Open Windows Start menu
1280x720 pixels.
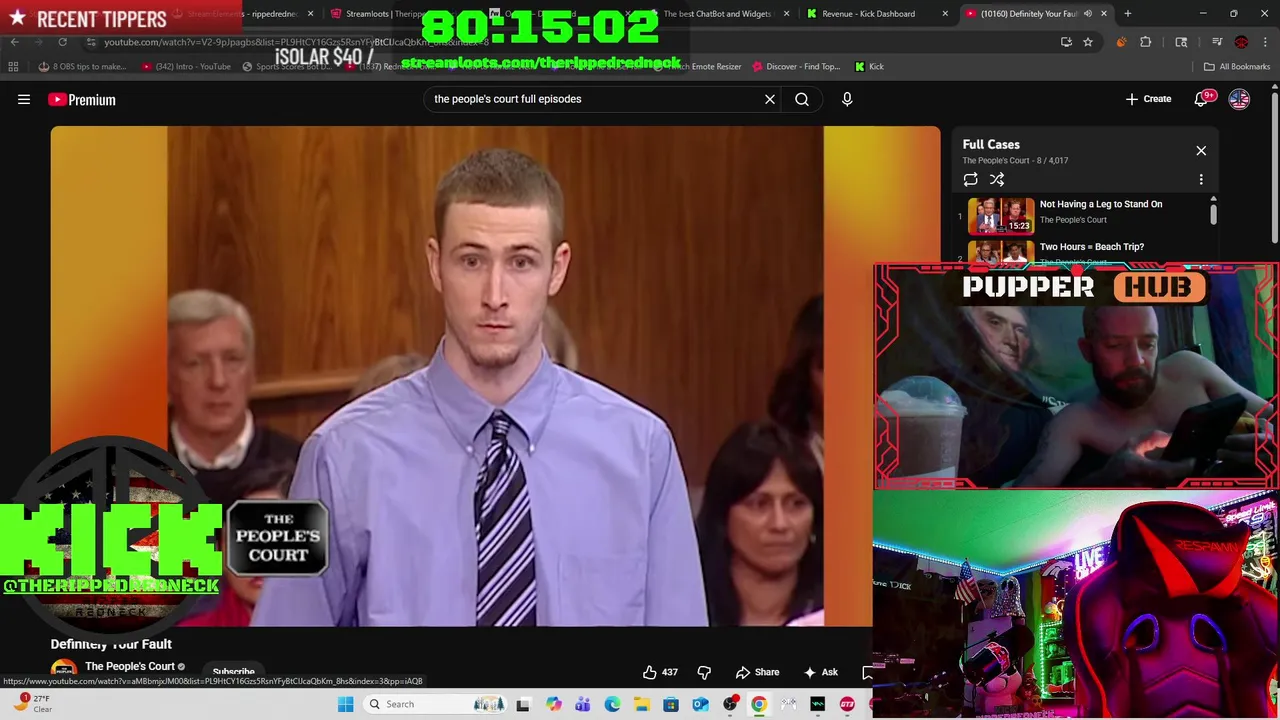[x=345, y=704]
